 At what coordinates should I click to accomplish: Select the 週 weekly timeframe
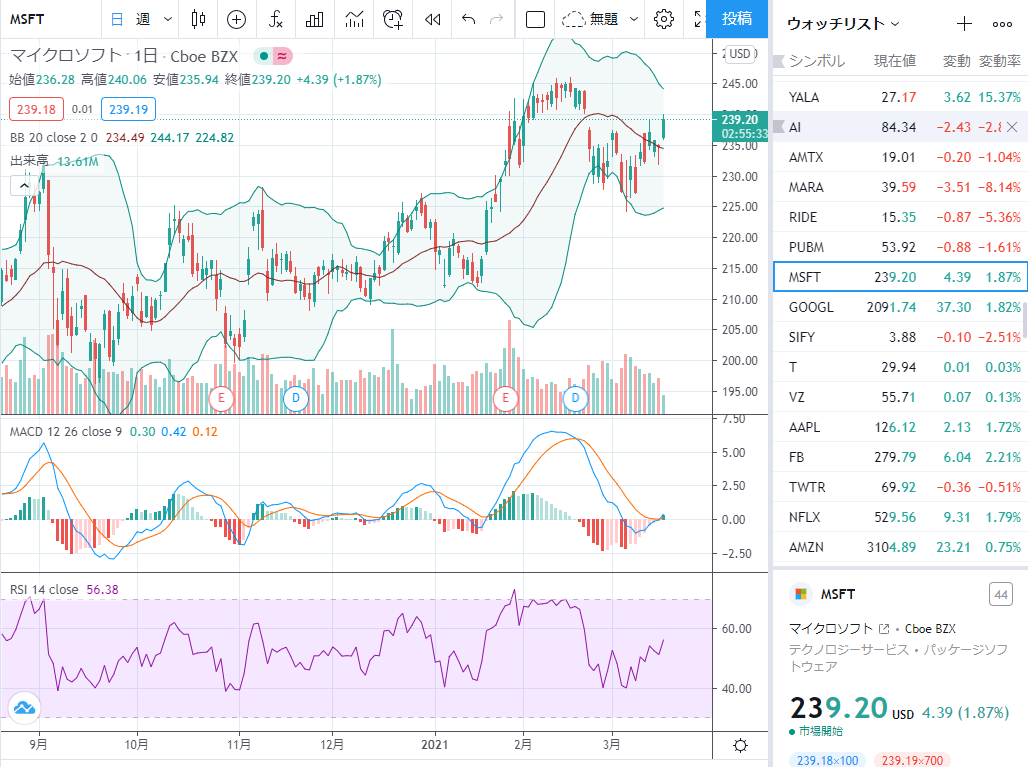(143, 20)
